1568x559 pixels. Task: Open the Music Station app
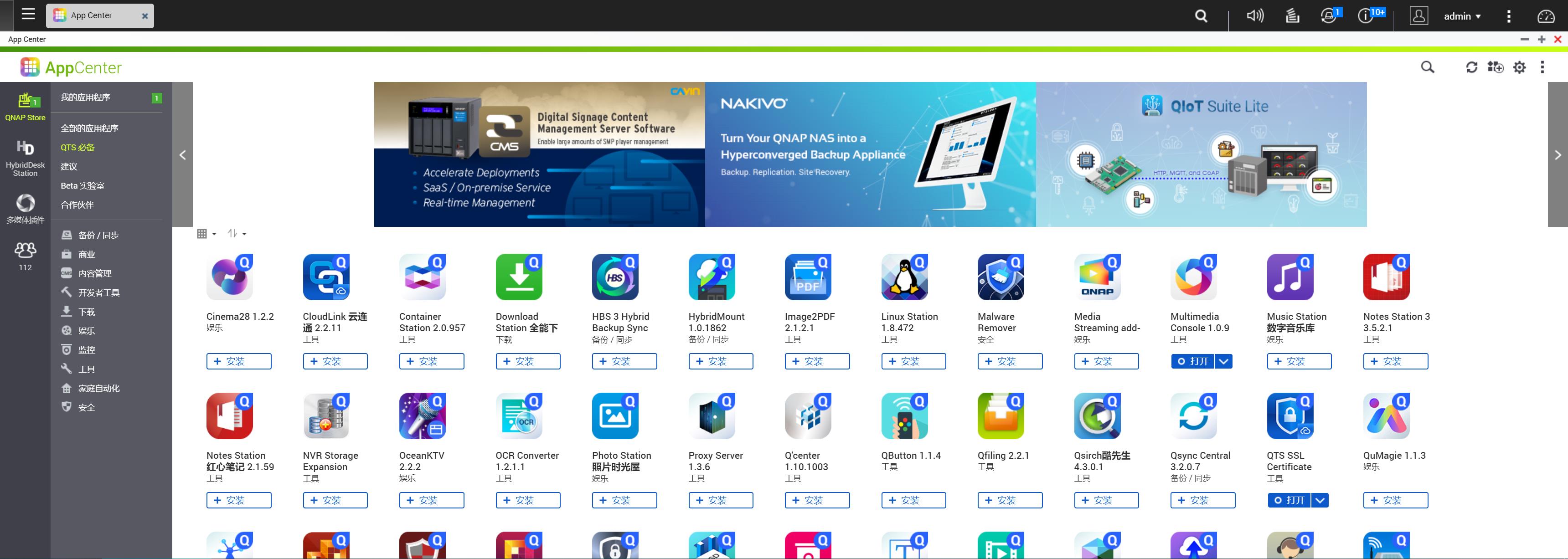[1291, 281]
